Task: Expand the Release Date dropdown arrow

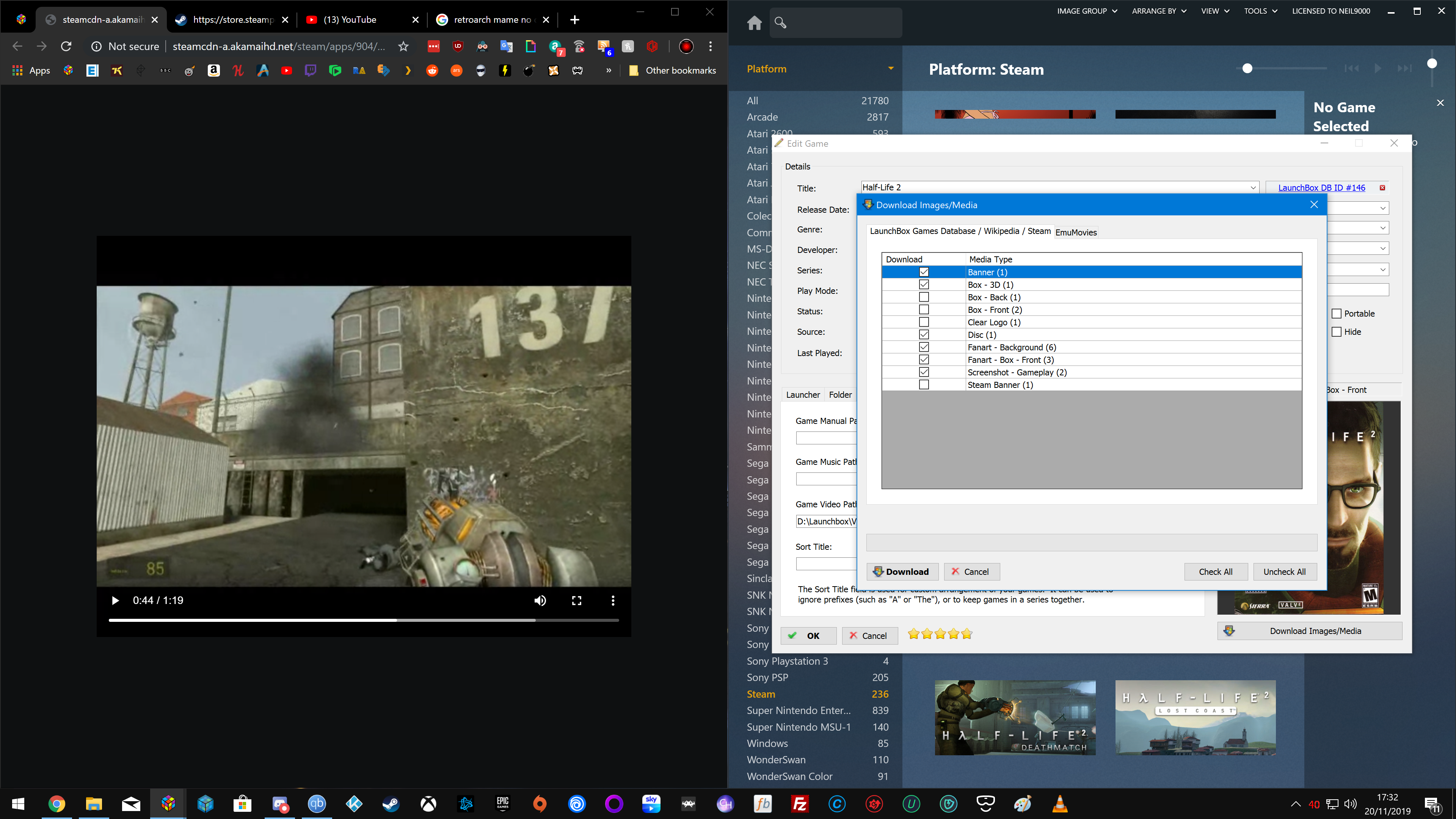Action: [x=1382, y=208]
